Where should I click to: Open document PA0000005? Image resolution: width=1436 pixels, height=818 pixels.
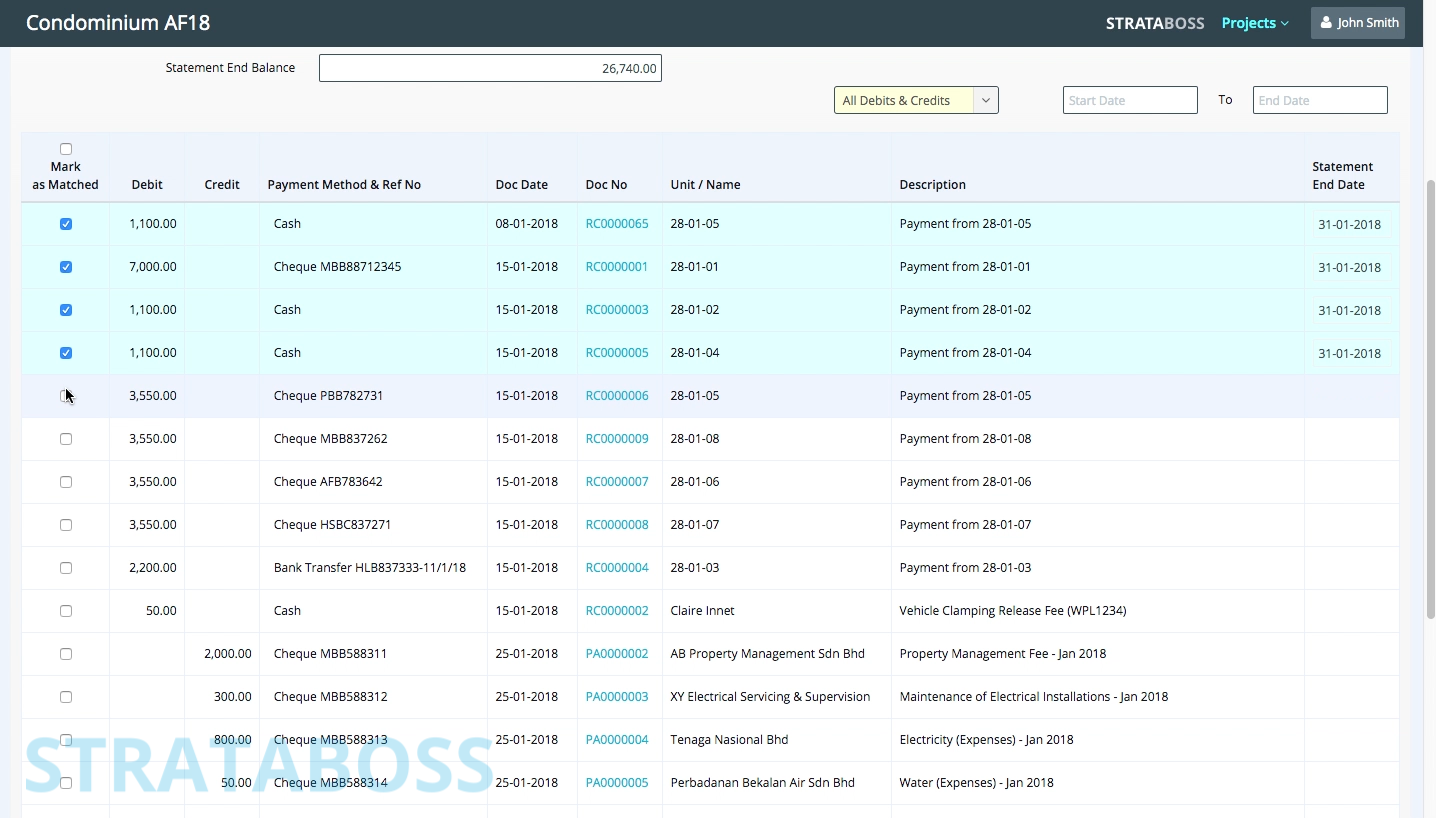point(617,783)
